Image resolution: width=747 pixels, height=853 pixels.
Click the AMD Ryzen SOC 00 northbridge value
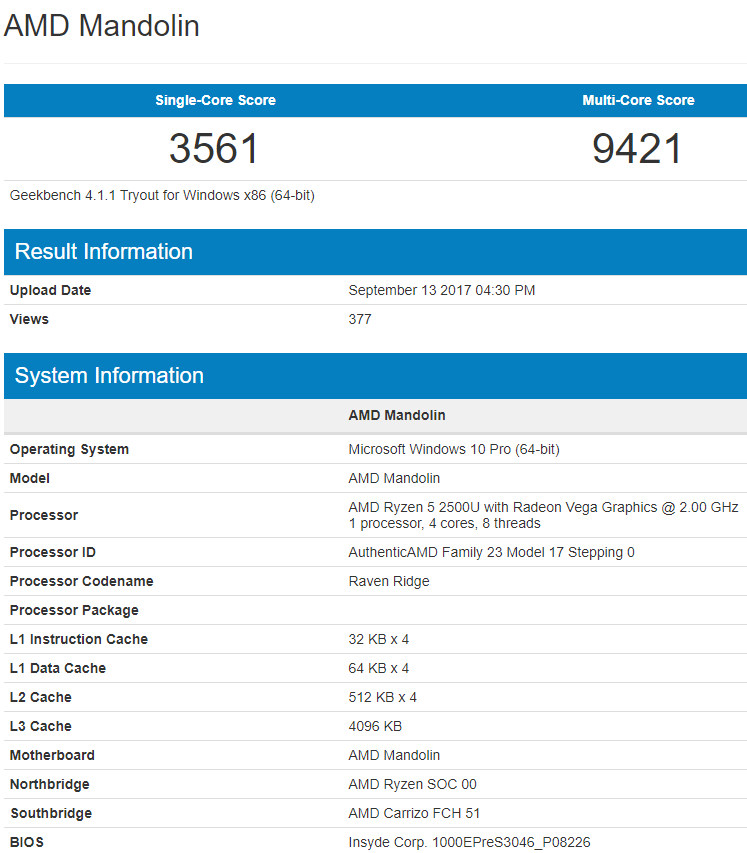coord(412,784)
